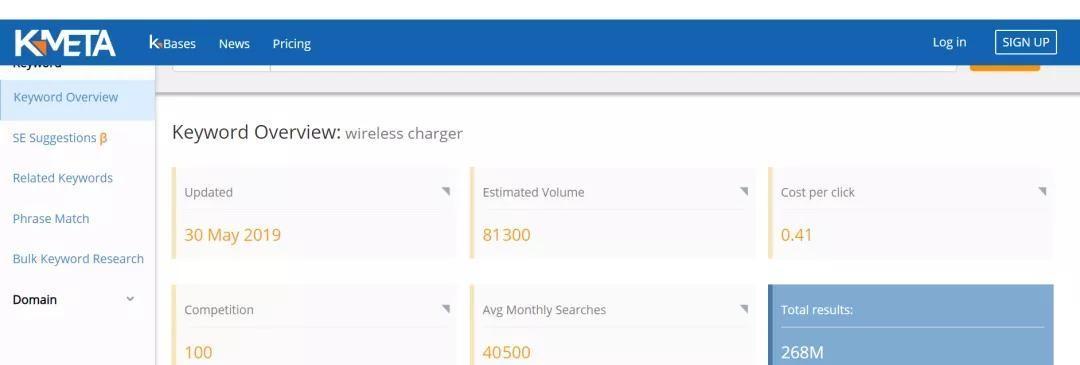Click the Estimated Volume card corner triangle
Image resolution: width=1080 pixels, height=365 pixels.
click(744, 191)
